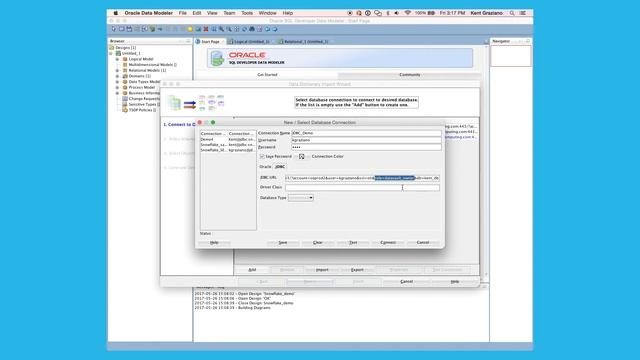Click Cancel in the import wizard

(407, 282)
